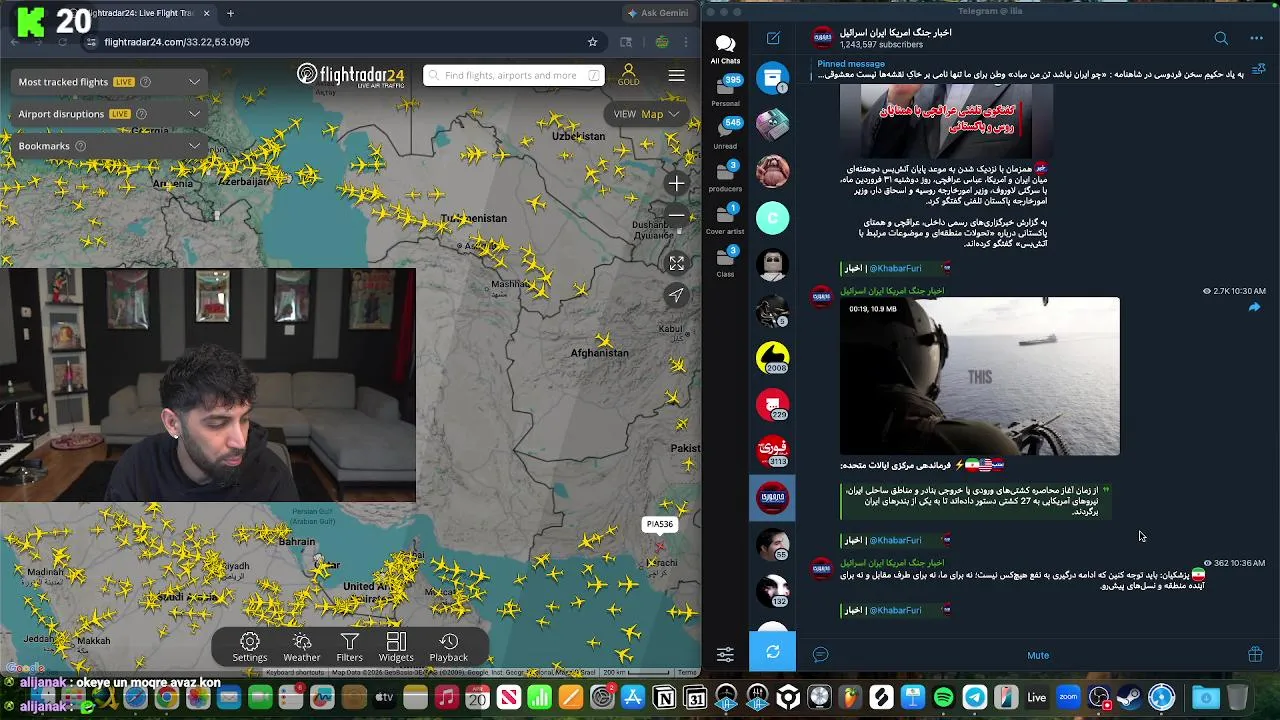Click the Telegram refresh button
Viewport: 1280px width, 720px height.
pyautogui.click(x=773, y=652)
